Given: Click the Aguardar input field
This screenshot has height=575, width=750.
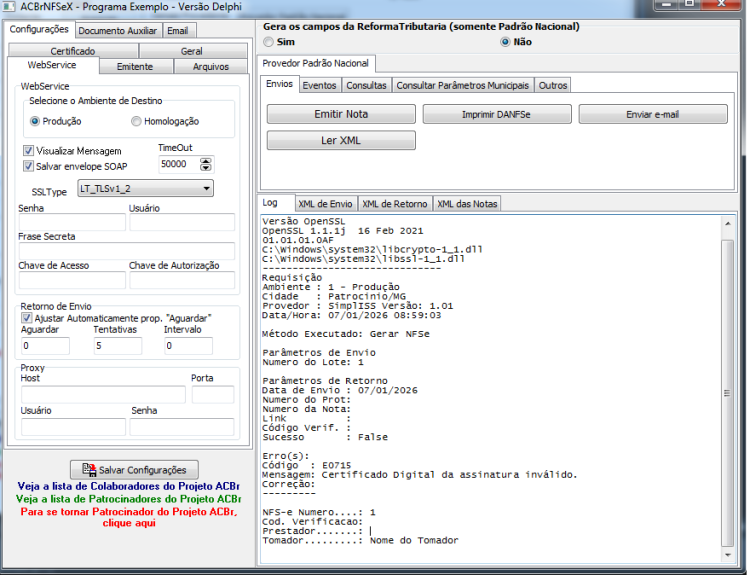Looking at the screenshot, I should [45, 346].
